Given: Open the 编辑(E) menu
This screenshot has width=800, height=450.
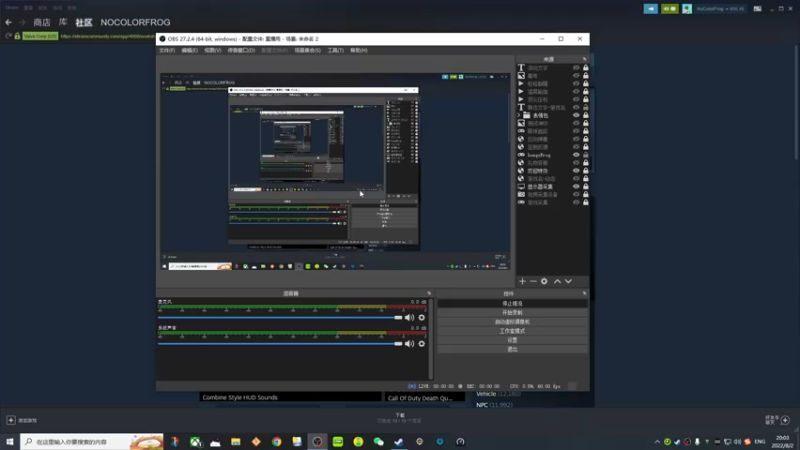Looking at the screenshot, I should (x=189, y=51).
